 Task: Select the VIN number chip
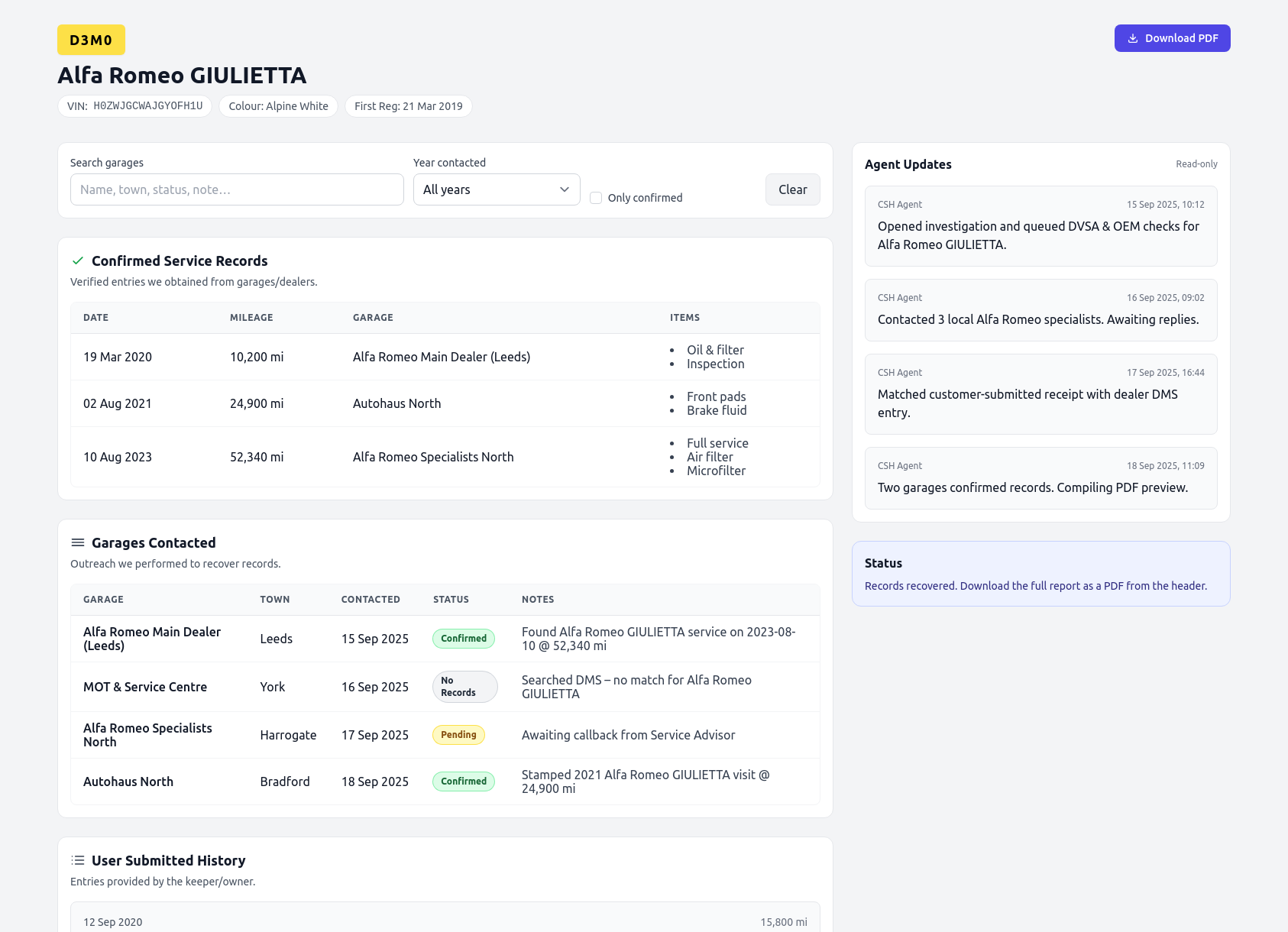(134, 106)
